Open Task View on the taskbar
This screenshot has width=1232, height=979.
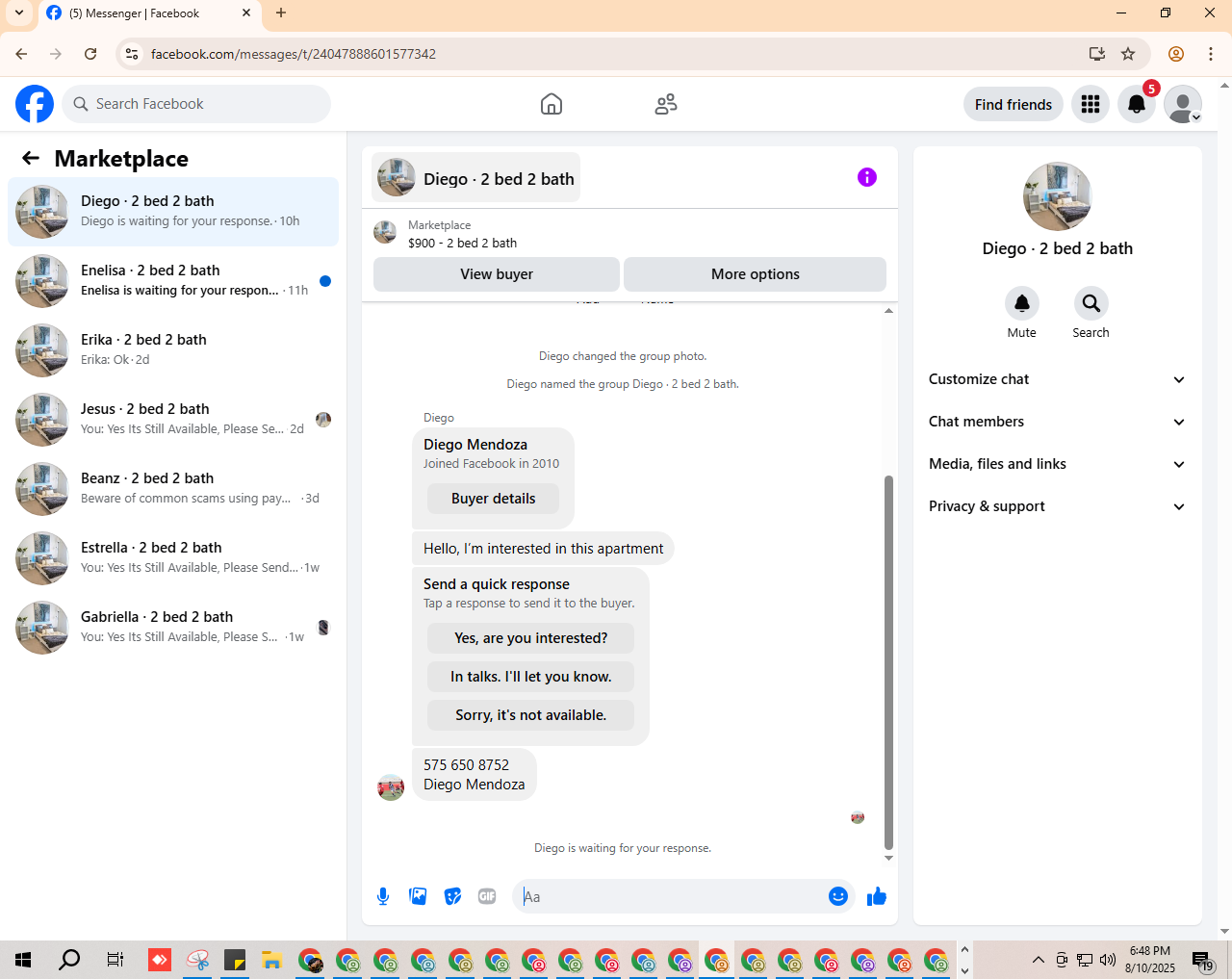[115, 960]
